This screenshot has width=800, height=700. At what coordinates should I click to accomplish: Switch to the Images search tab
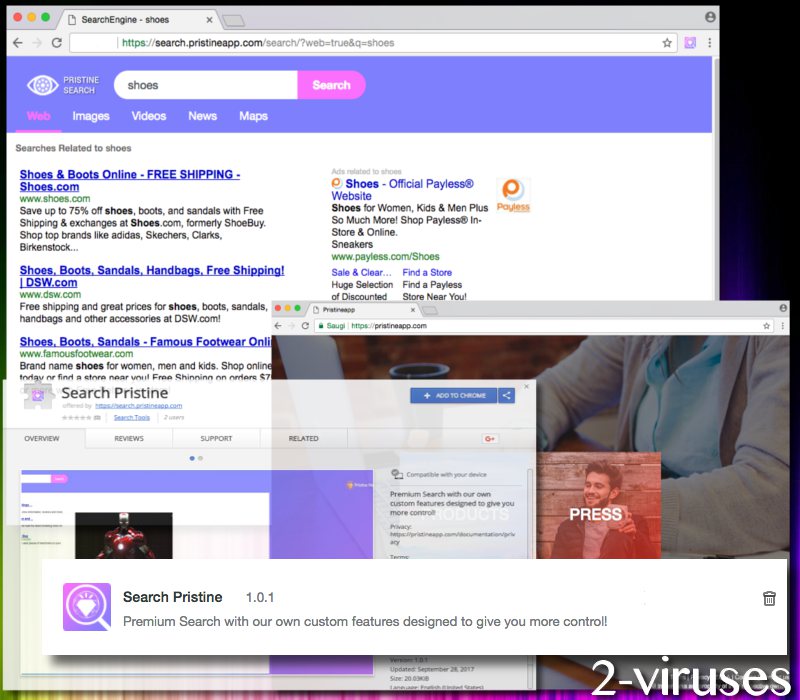pyautogui.click(x=90, y=116)
